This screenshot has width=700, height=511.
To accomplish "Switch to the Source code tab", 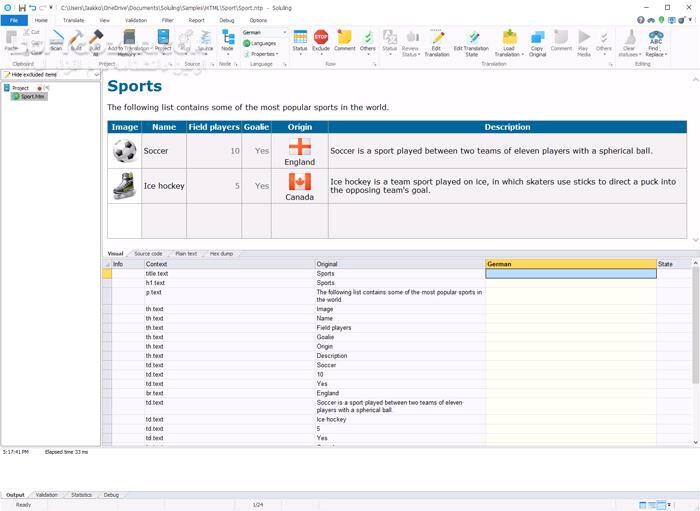I will (x=148, y=254).
